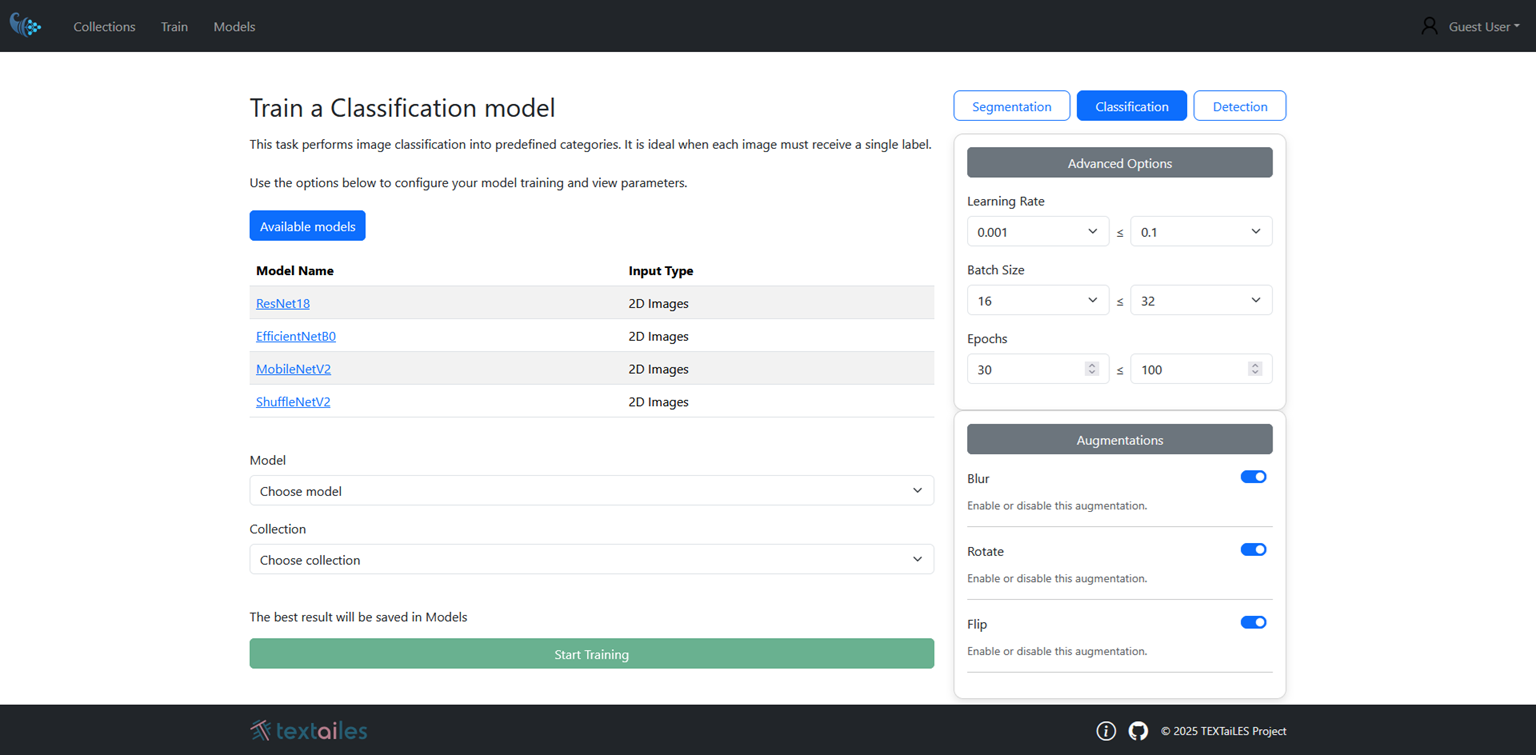Open the info icon in the footer
The image size is (1536, 755).
(1106, 731)
